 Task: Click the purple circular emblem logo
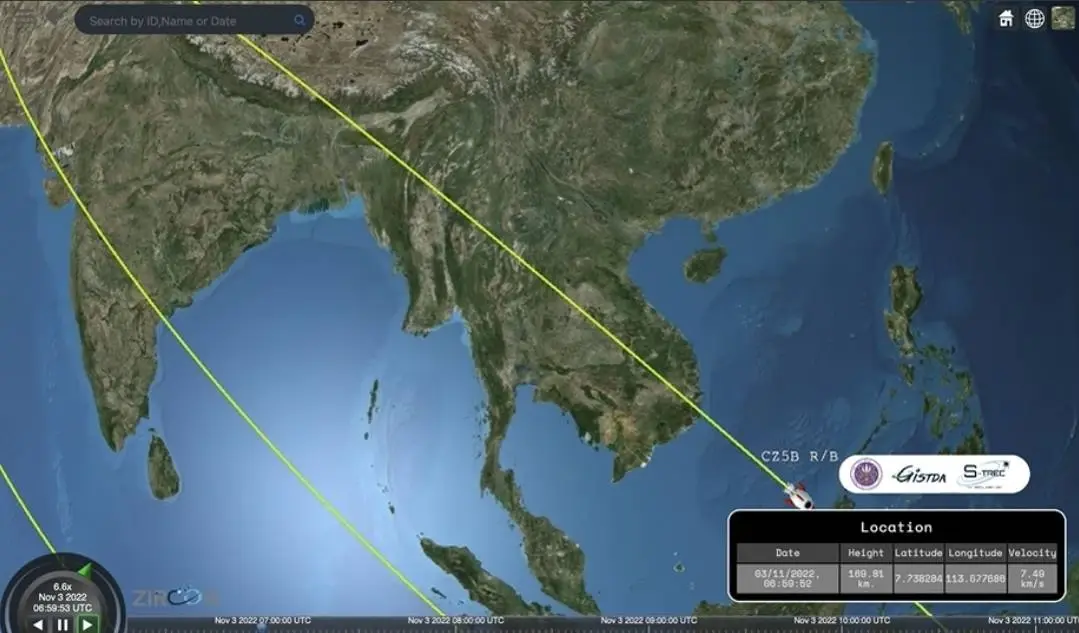pyautogui.click(x=866, y=474)
